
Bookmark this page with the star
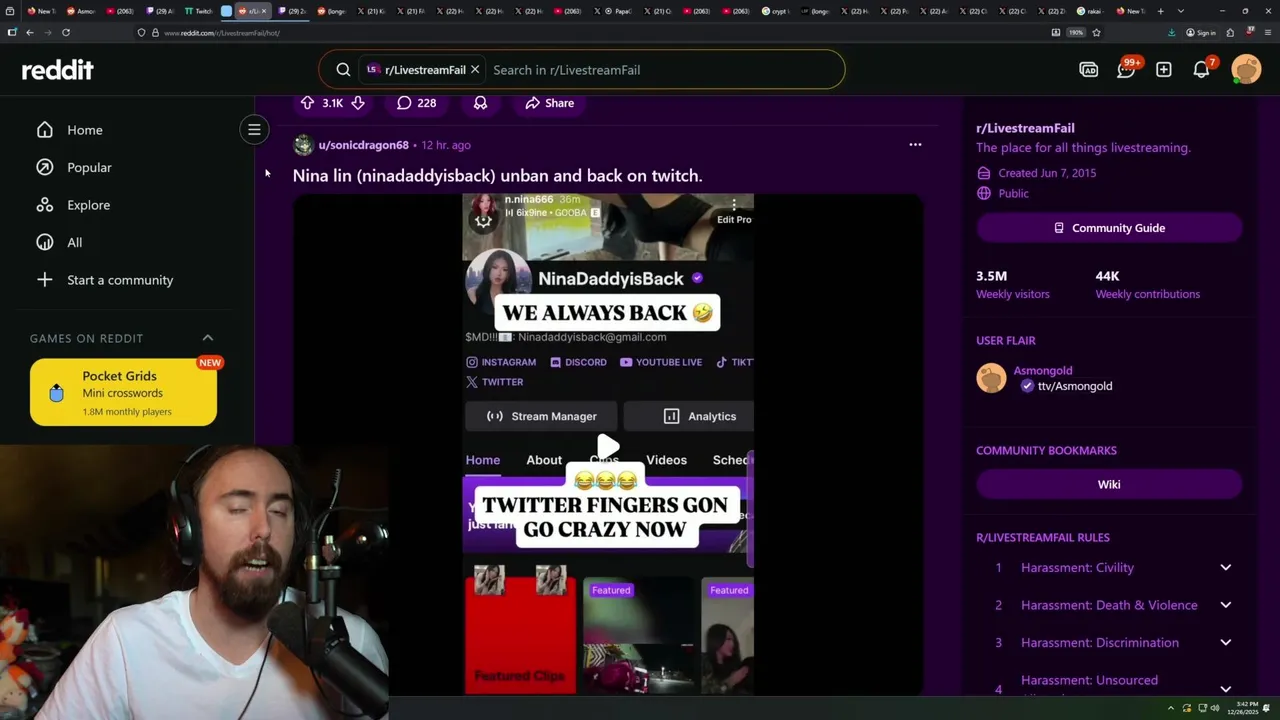[x=1097, y=32]
